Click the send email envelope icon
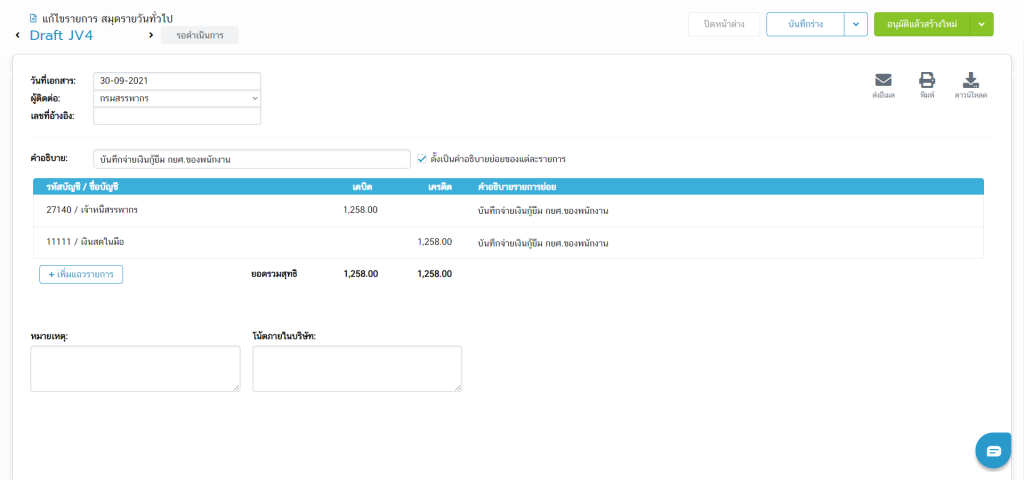Viewport: 1024px width, 480px height. [x=883, y=82]
